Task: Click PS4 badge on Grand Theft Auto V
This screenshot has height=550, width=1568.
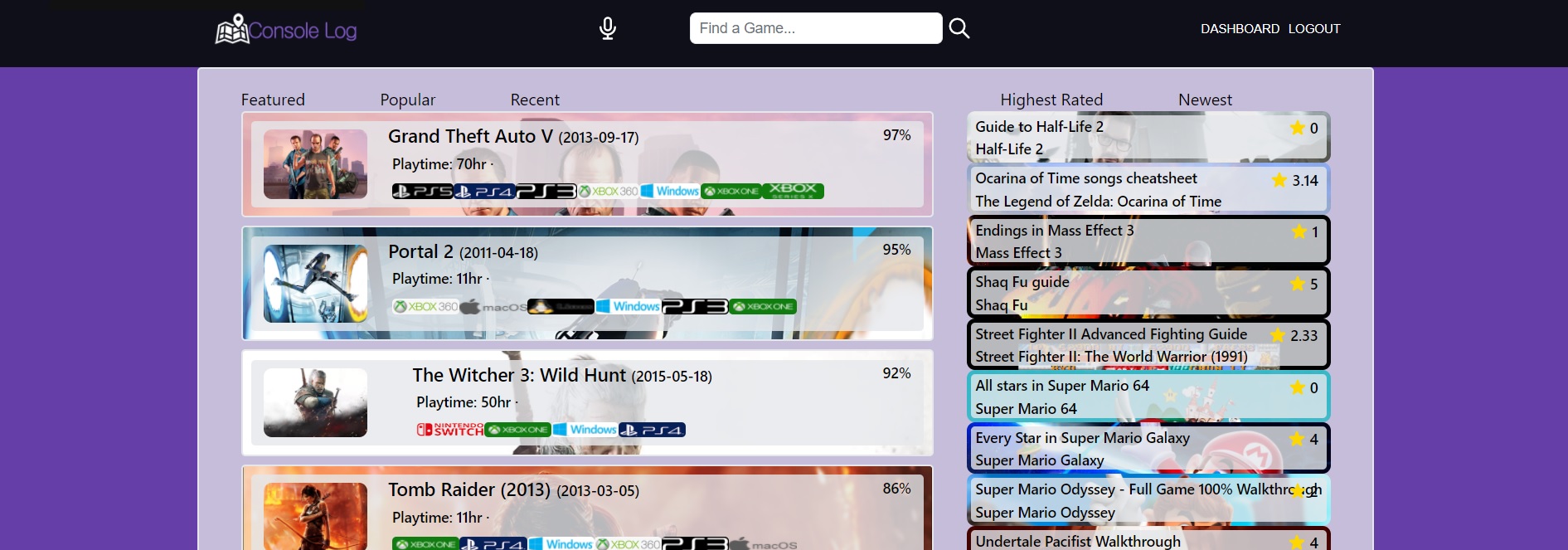Action: tap(484, 192)
